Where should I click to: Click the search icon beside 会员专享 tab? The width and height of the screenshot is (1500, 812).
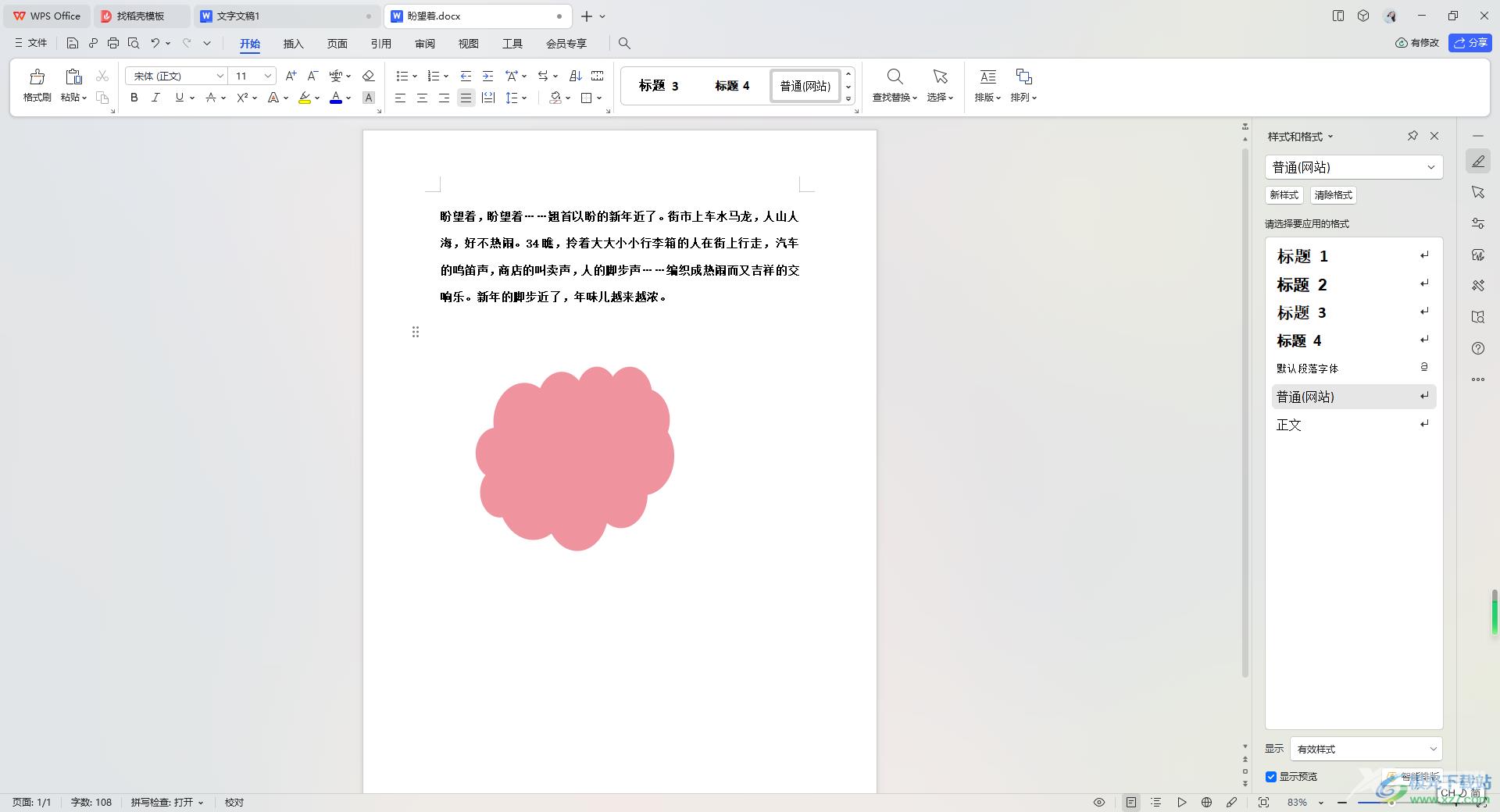point(624,43)
